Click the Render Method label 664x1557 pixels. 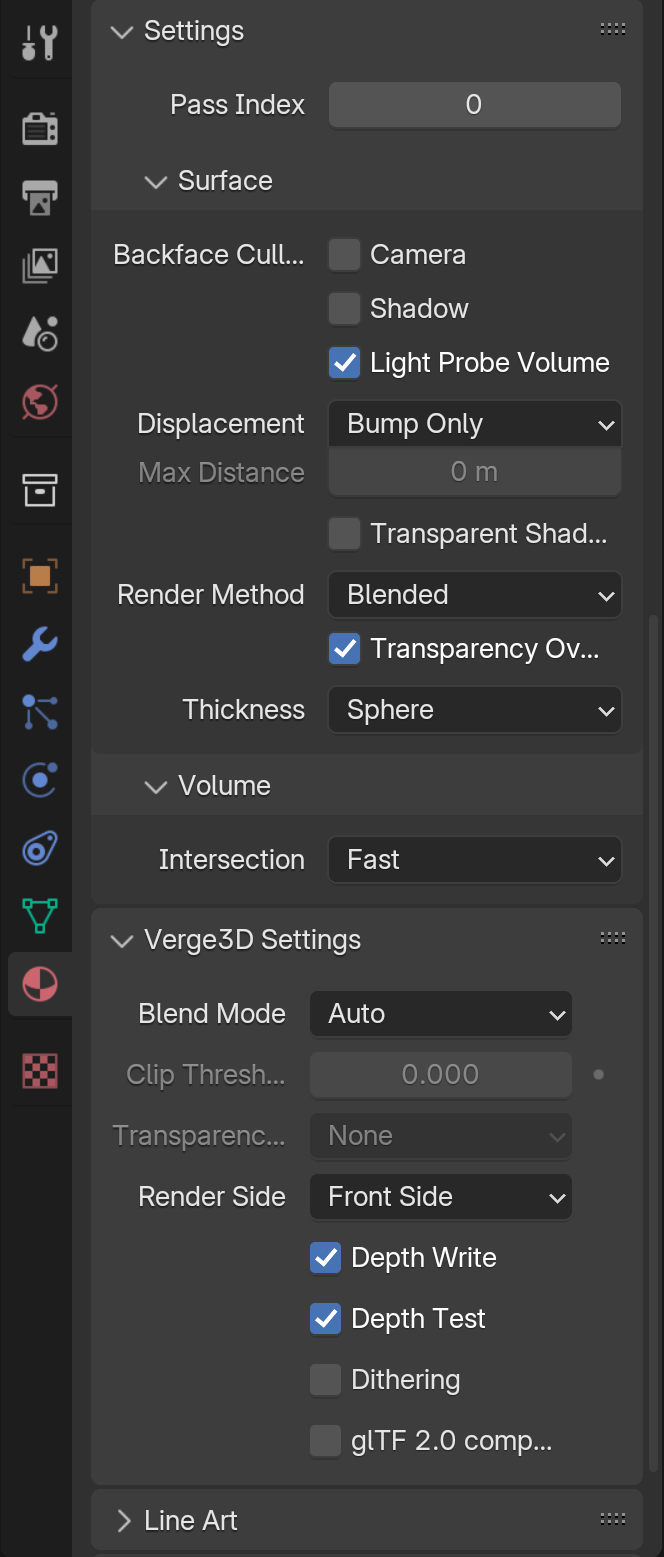211,595
